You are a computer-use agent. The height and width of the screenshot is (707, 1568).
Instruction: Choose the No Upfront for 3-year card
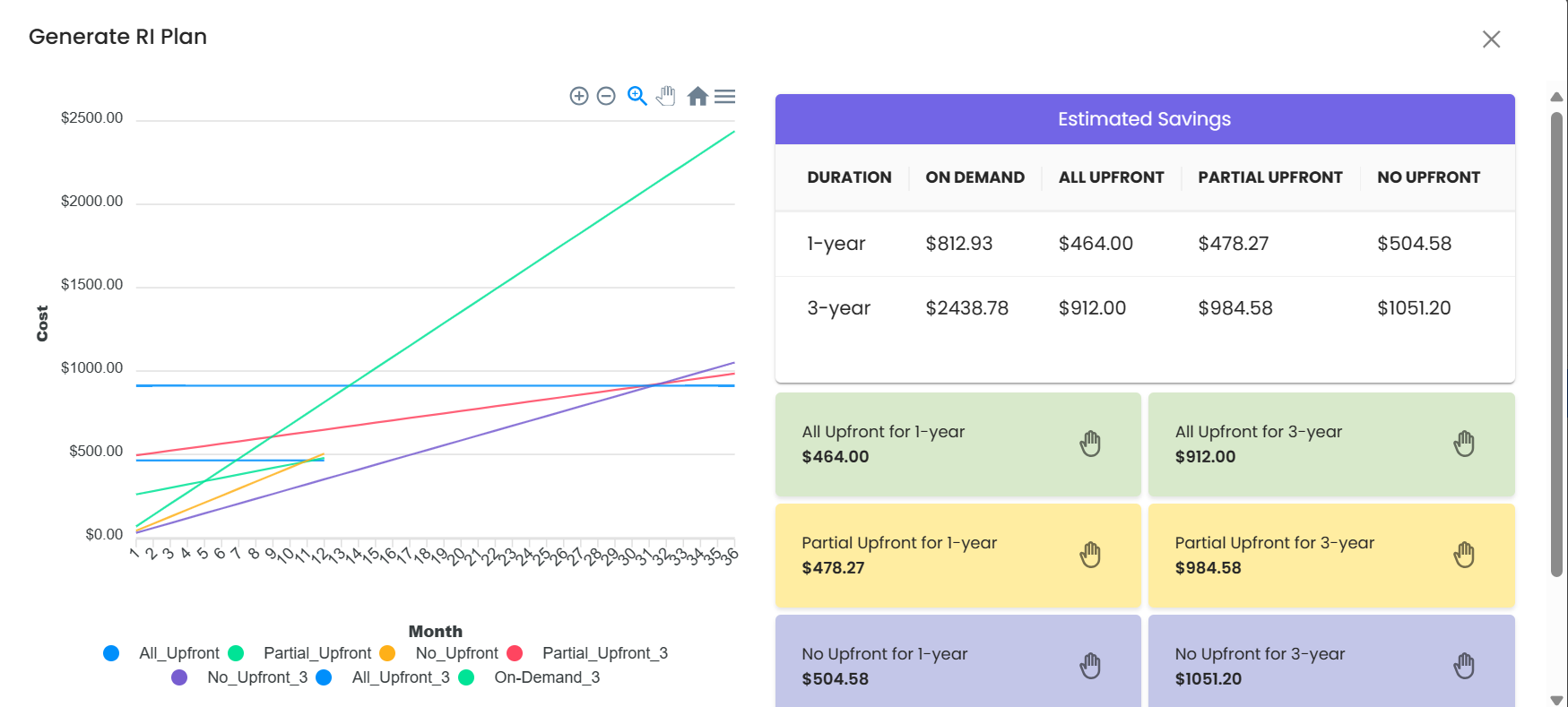pyautogui.click(x=1331, y=661)
